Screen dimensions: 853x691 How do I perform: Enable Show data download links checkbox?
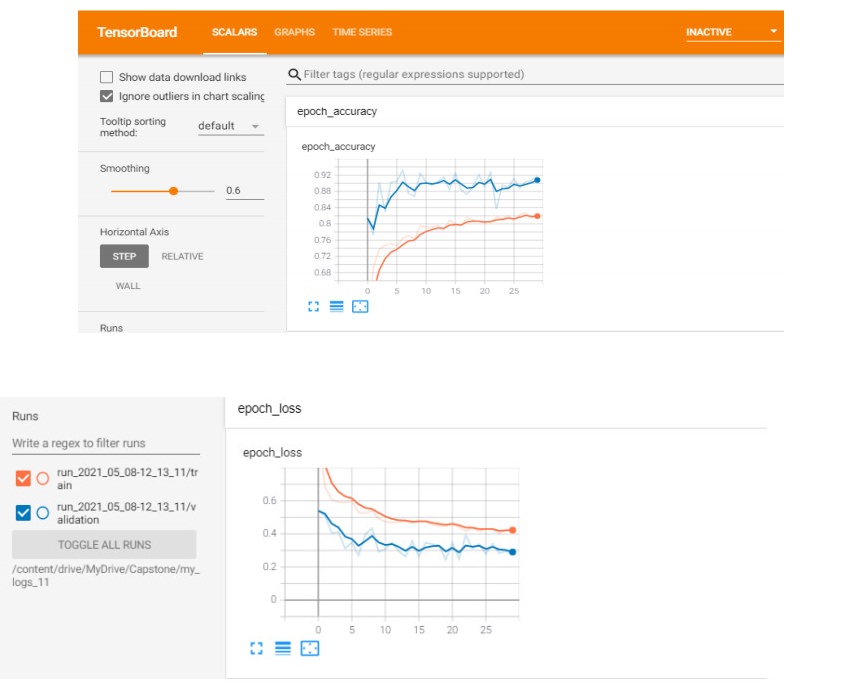(107, 77)
